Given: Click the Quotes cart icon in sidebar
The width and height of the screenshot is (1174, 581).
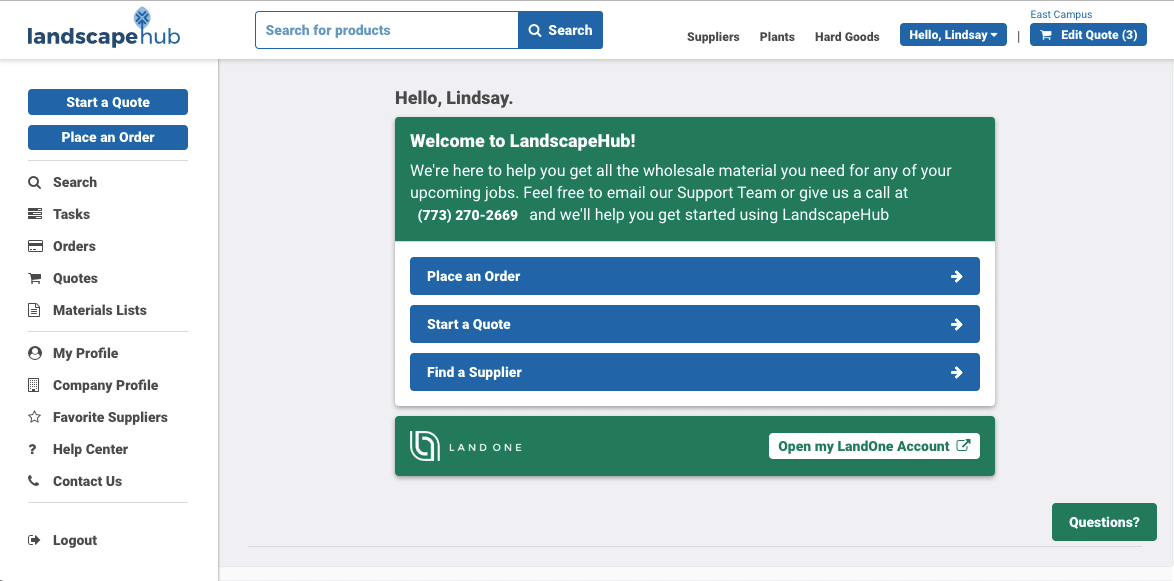Looking at the screenshot, I should pos(34,279).
